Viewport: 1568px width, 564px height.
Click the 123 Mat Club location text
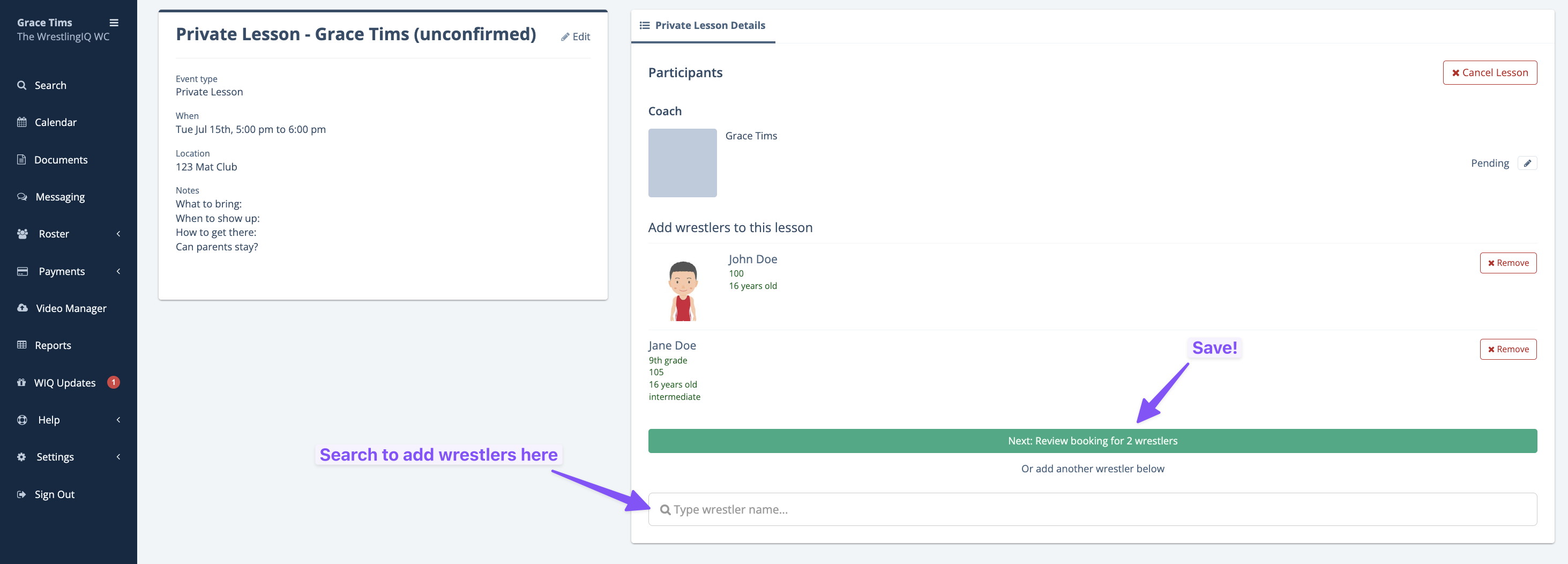[x=206, y=167]
